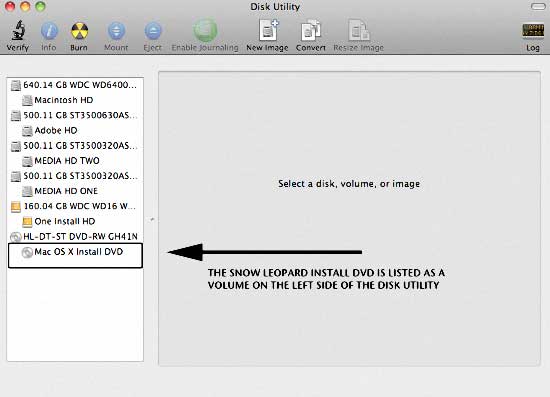The height and width of the screenshot is (397, 550).
Task: Select the 160.04 GB WDC disk
Action: click(x=75, y=206)
